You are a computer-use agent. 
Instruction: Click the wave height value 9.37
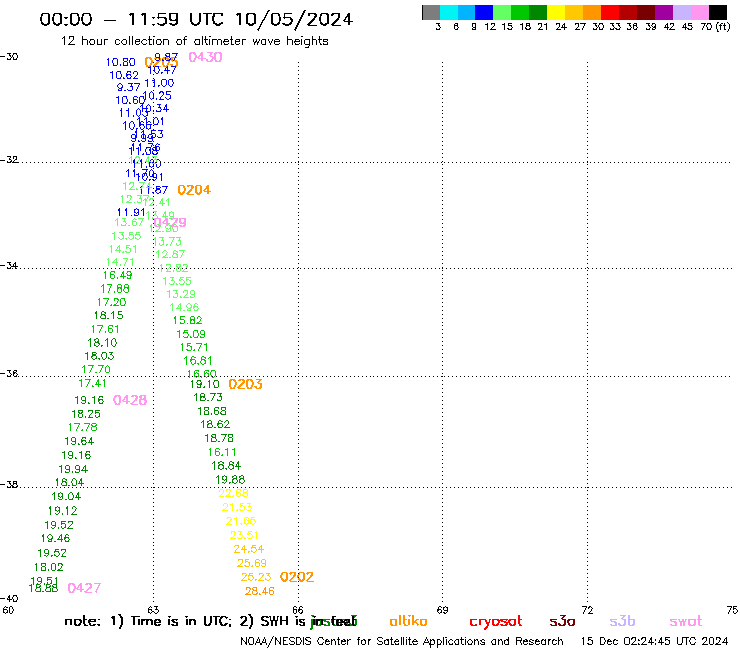click(x=128, y=88)
